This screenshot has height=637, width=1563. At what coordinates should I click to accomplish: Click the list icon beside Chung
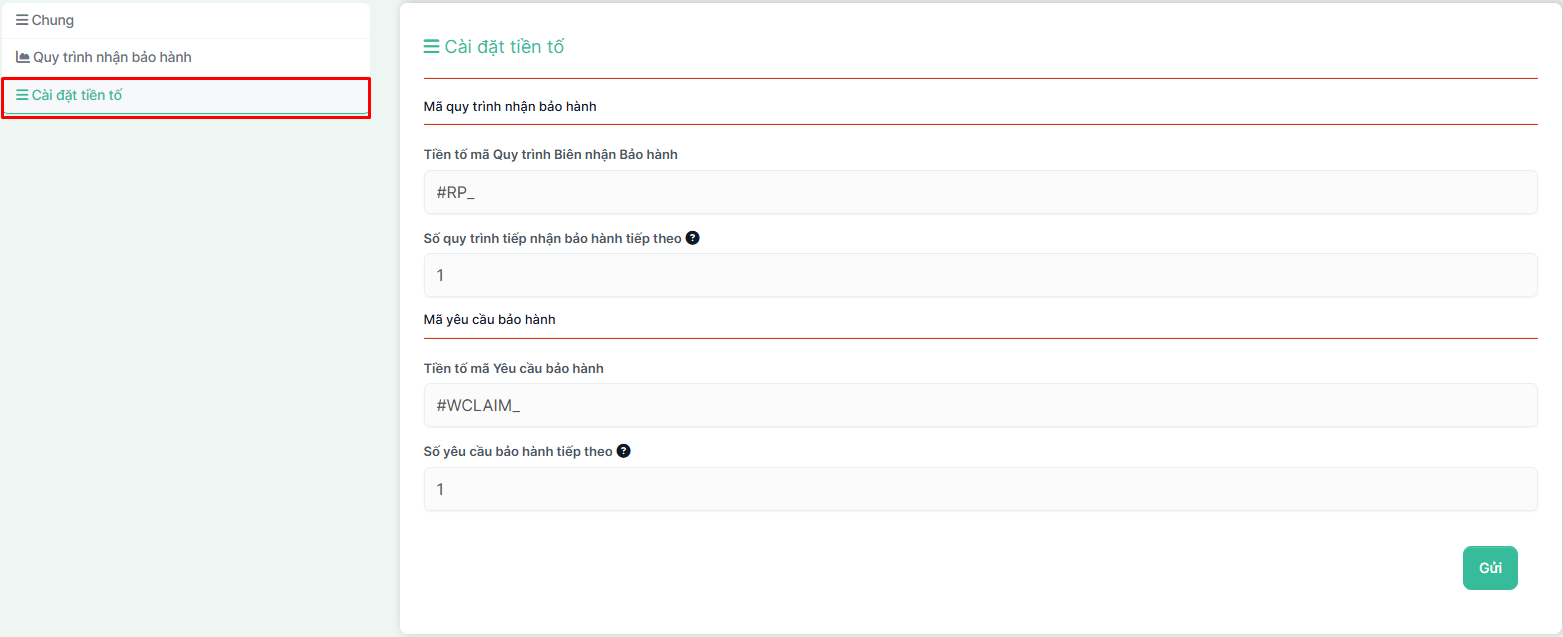pyautogui.click(x=22, y=20)
